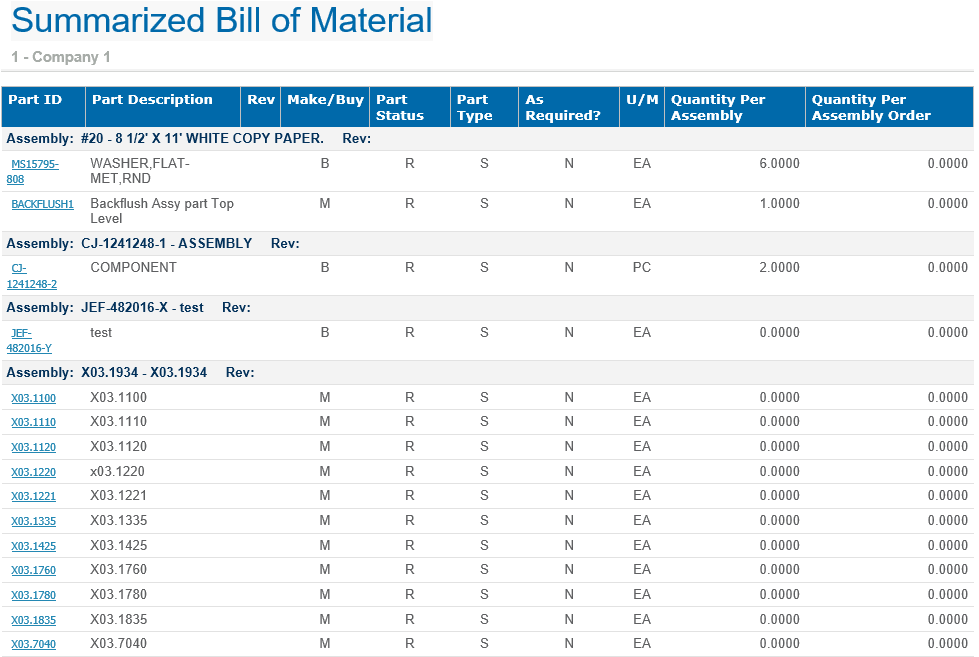The width and height of the screenshot is (979, 657).
Task: Open part X03.1100 link
Action: click(x=33, y=398)
